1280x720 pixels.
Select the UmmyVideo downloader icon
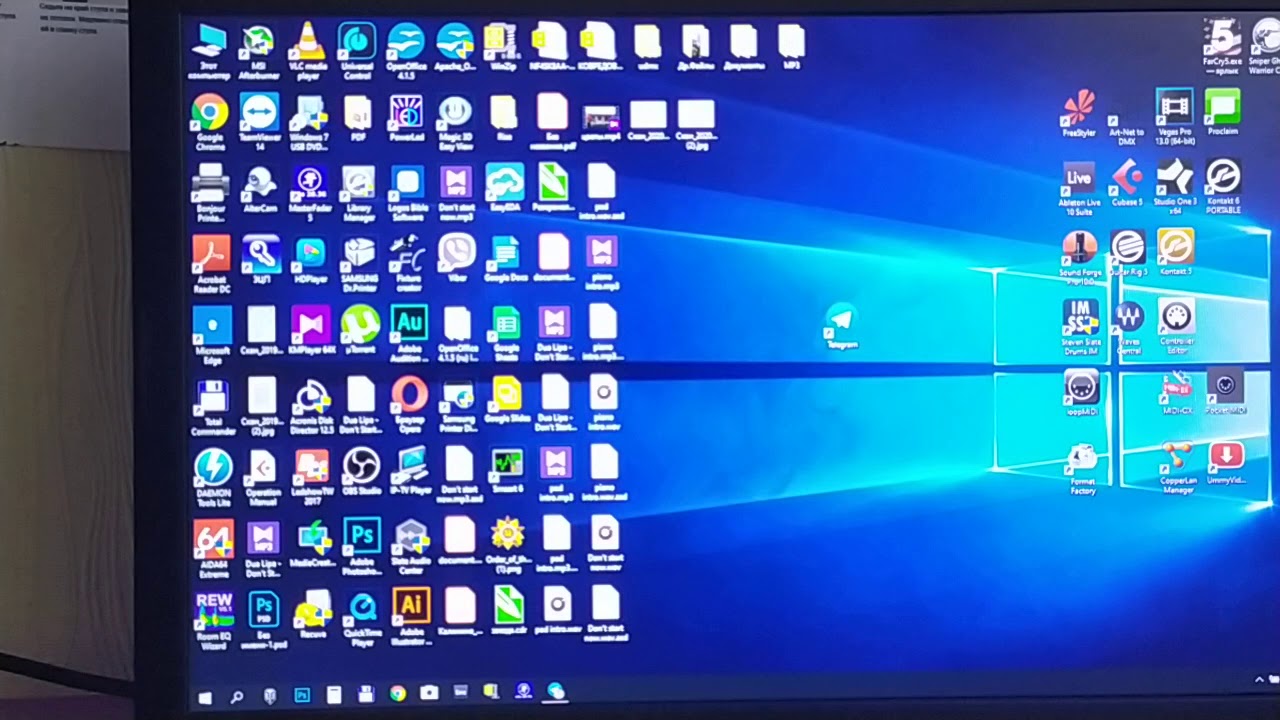click(x=1226, y=464)
